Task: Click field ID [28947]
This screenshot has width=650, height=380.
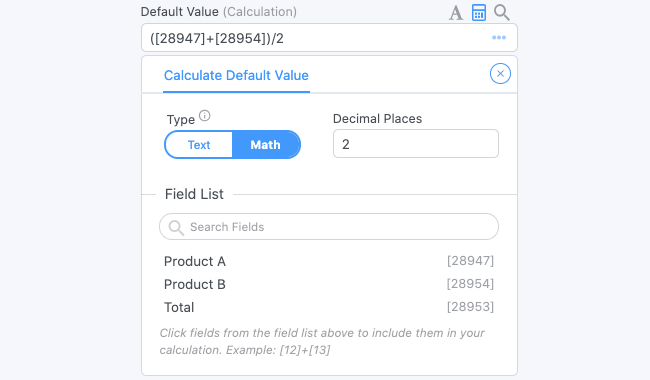Action: tap(470, 261)
